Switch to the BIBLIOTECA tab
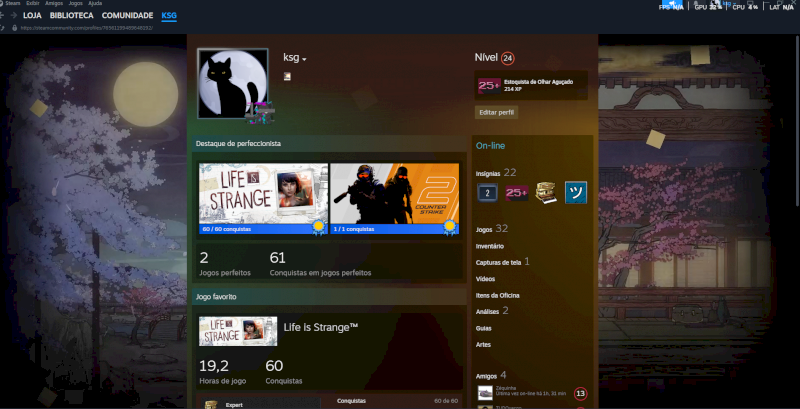The height and width of the screenshot is (409, 800). pos(71,16)
